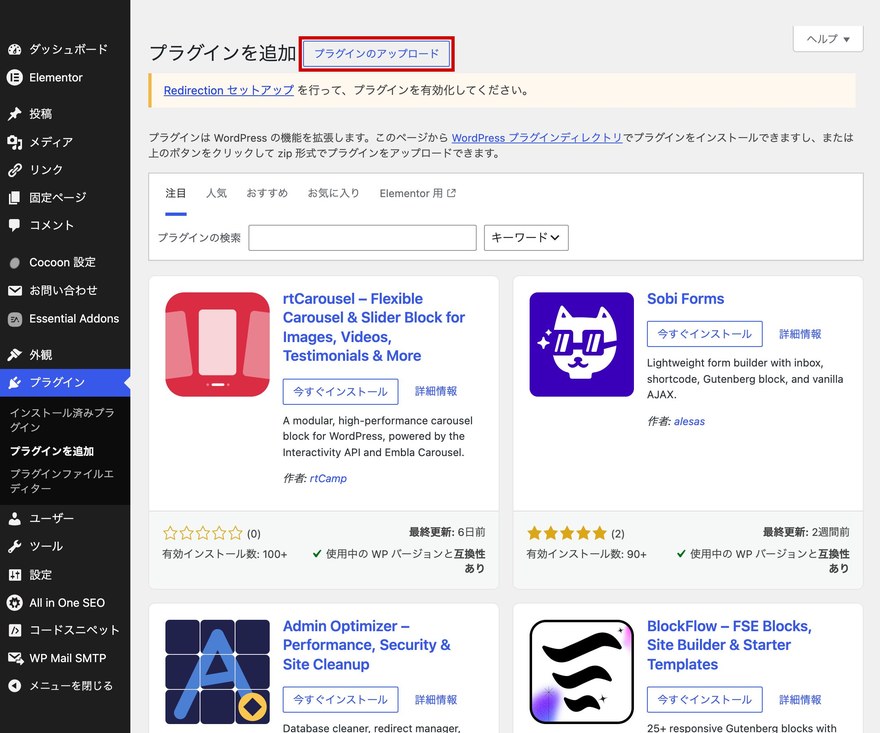Image resolution: width=880 pixels, height=733 pixels.
Task: Click the code snippet icon beside コードスニペット
Action: (x=15, y=630)
